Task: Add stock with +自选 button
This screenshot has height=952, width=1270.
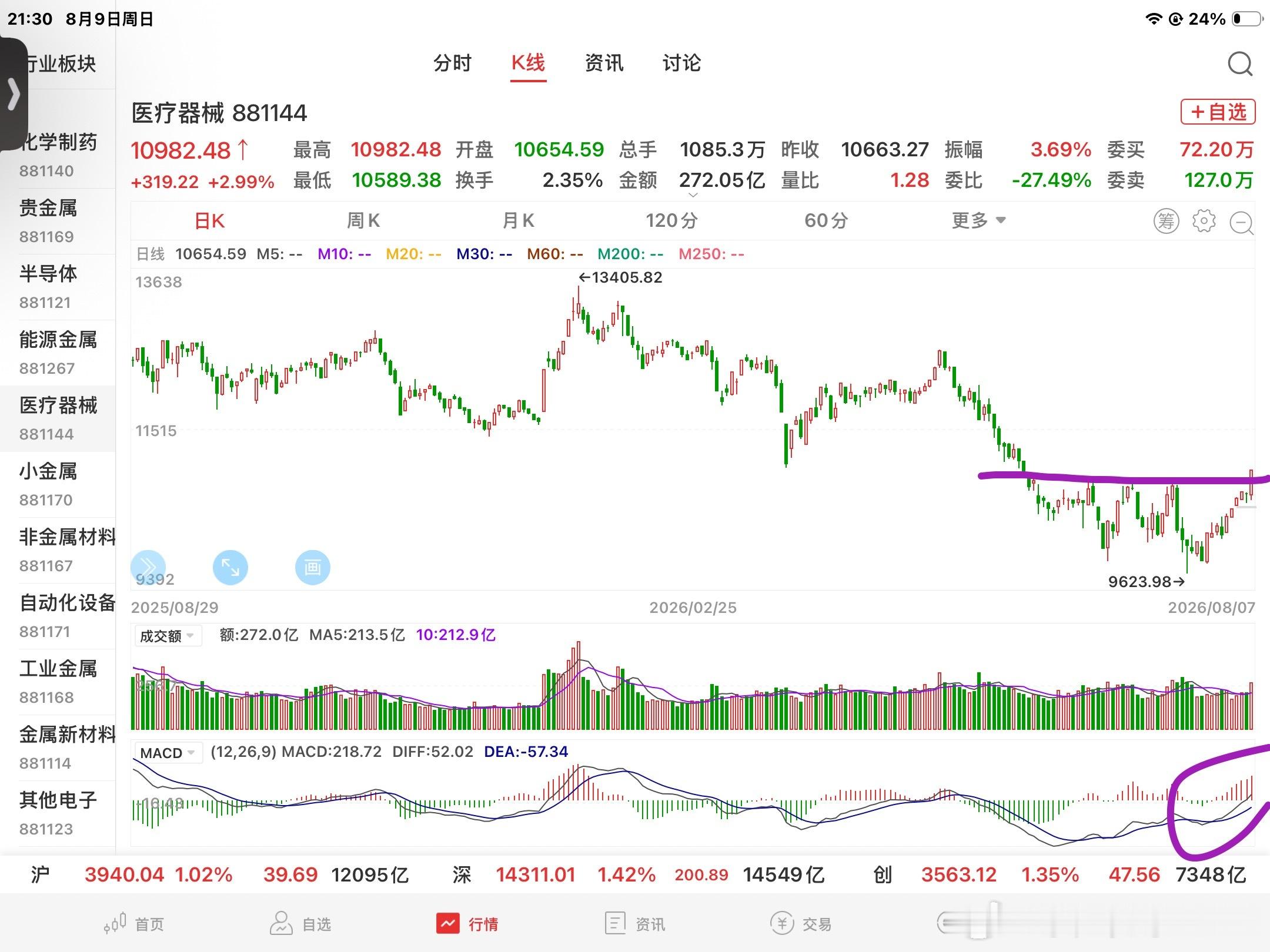Action: pos(1218,112)
